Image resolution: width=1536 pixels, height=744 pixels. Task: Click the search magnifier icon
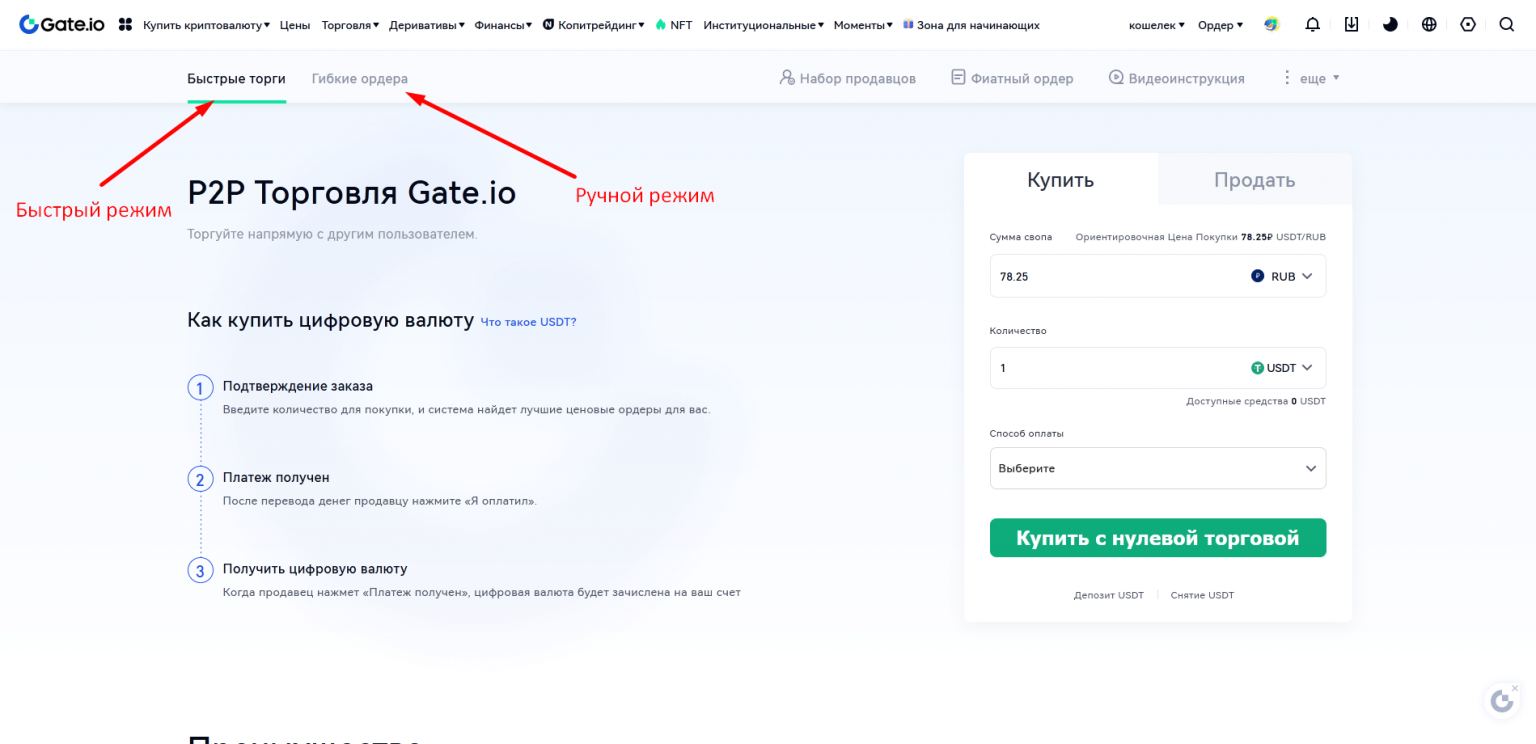(1507, 25)
